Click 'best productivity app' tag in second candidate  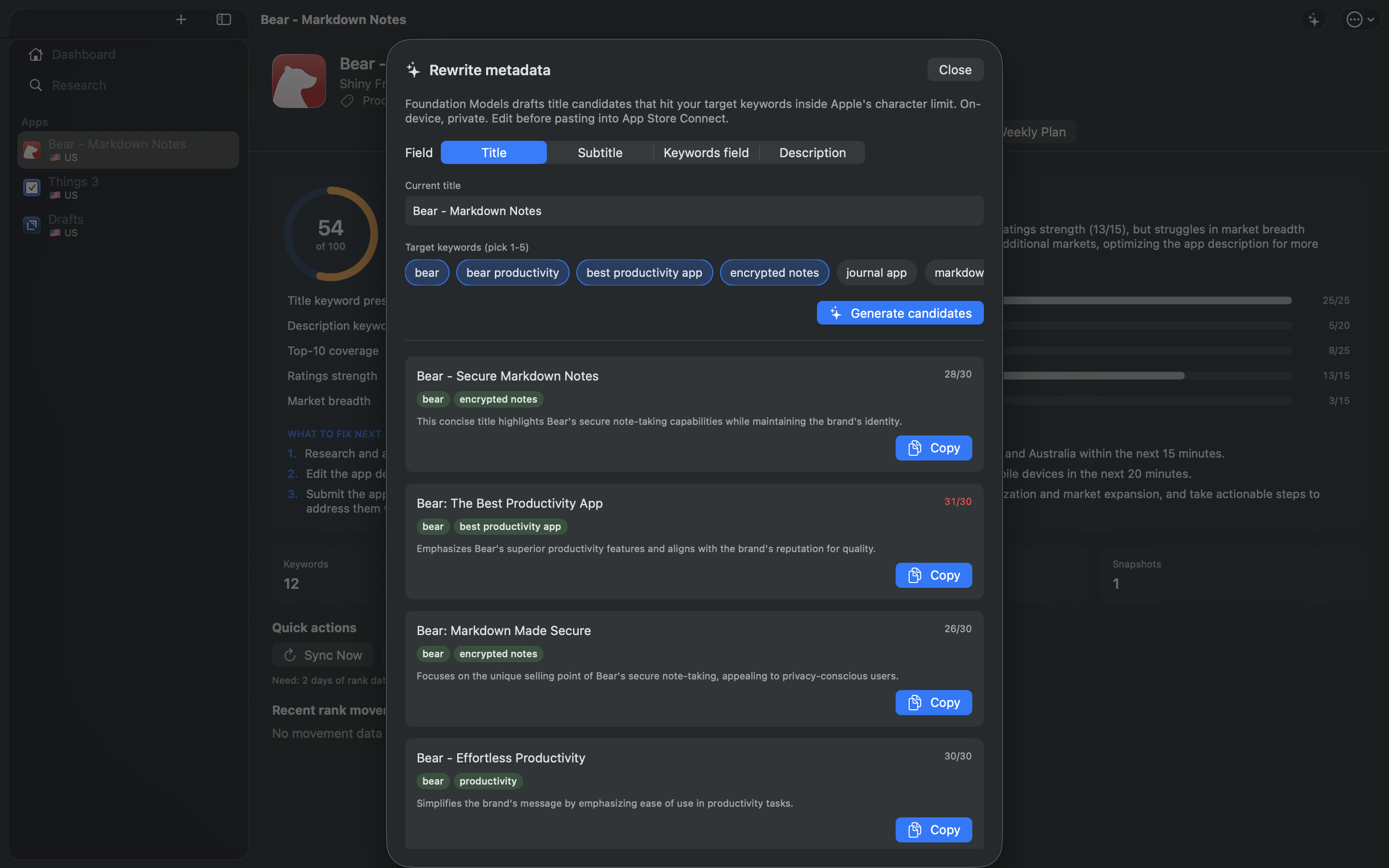click(x=510, y=527)
